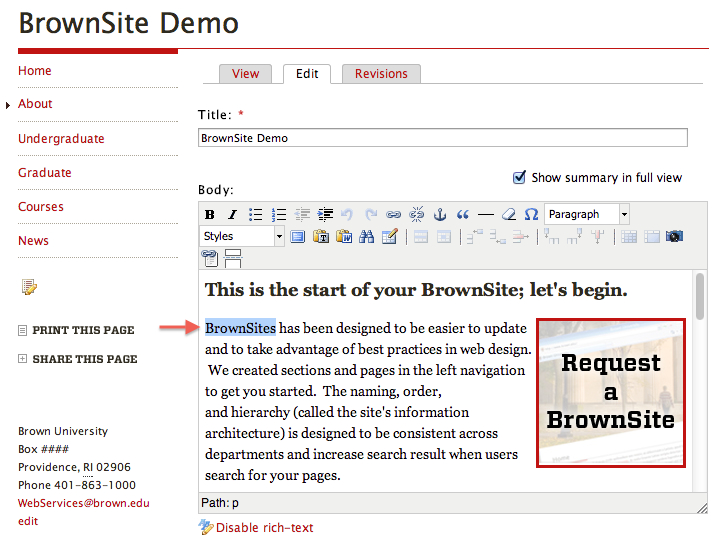The height and width of the screenshot is (538, 725).
Task: Click the insert row before icon
Action: tap(475, 237)
